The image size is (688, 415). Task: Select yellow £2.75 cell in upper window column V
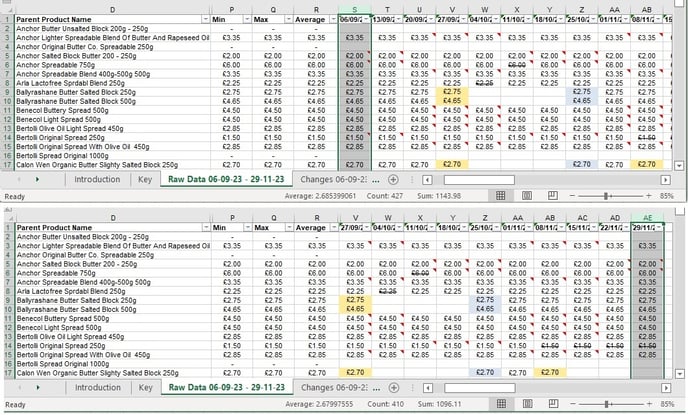pyautogui.click(x=452, y=92)
